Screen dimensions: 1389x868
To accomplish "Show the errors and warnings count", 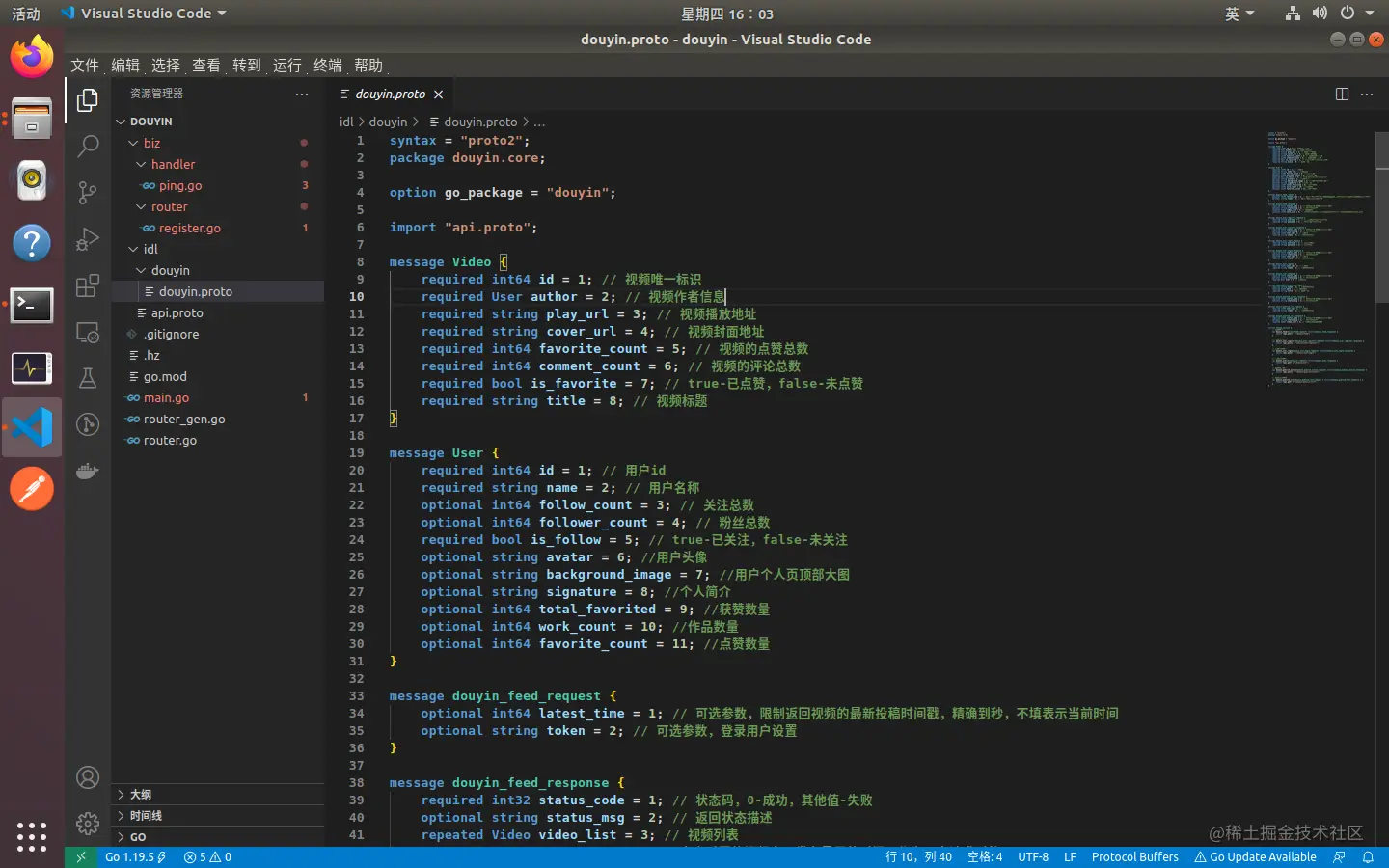I will 207,856.
